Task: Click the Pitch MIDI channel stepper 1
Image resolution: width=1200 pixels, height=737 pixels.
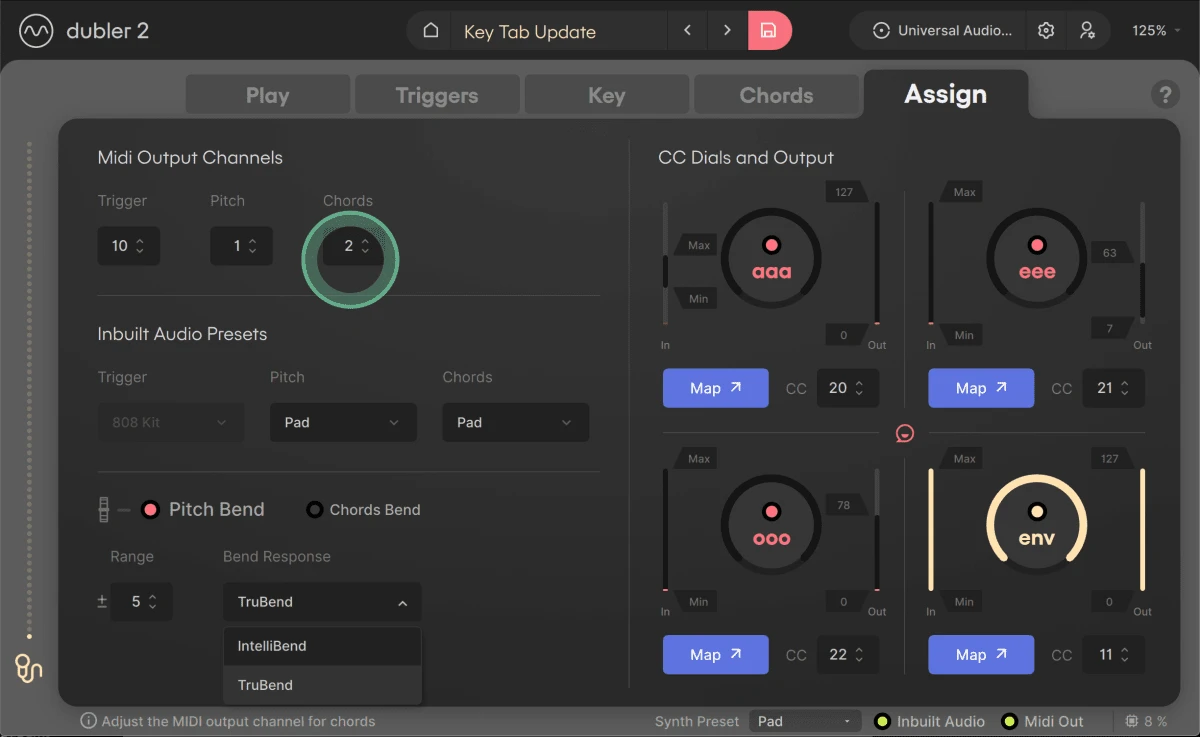Action: [x=241, y=246]
